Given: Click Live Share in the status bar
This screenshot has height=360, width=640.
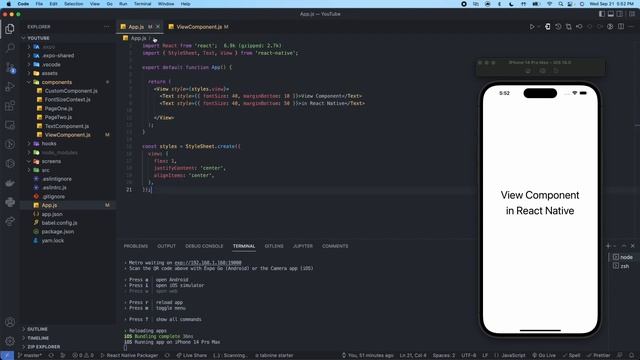Looking at the screenshot, I should tap(191, 356).
